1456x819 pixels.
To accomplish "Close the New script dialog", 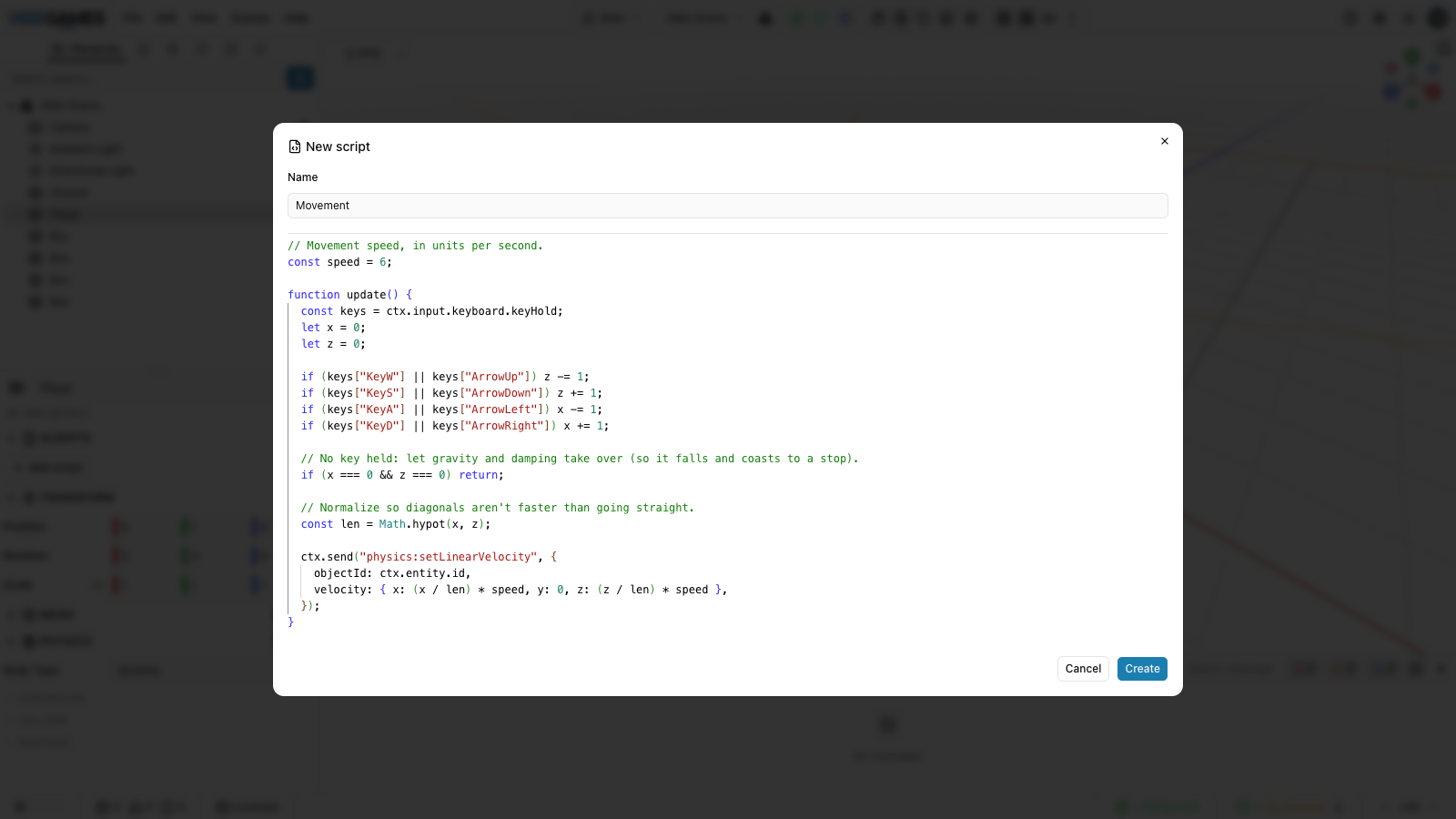I will point(1164,141).
